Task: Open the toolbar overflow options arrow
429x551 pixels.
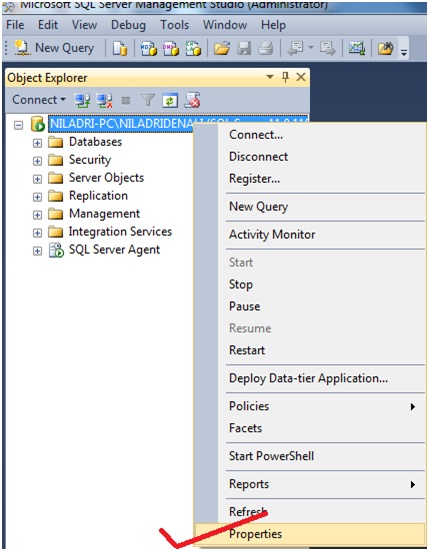Action: (404, 52)
